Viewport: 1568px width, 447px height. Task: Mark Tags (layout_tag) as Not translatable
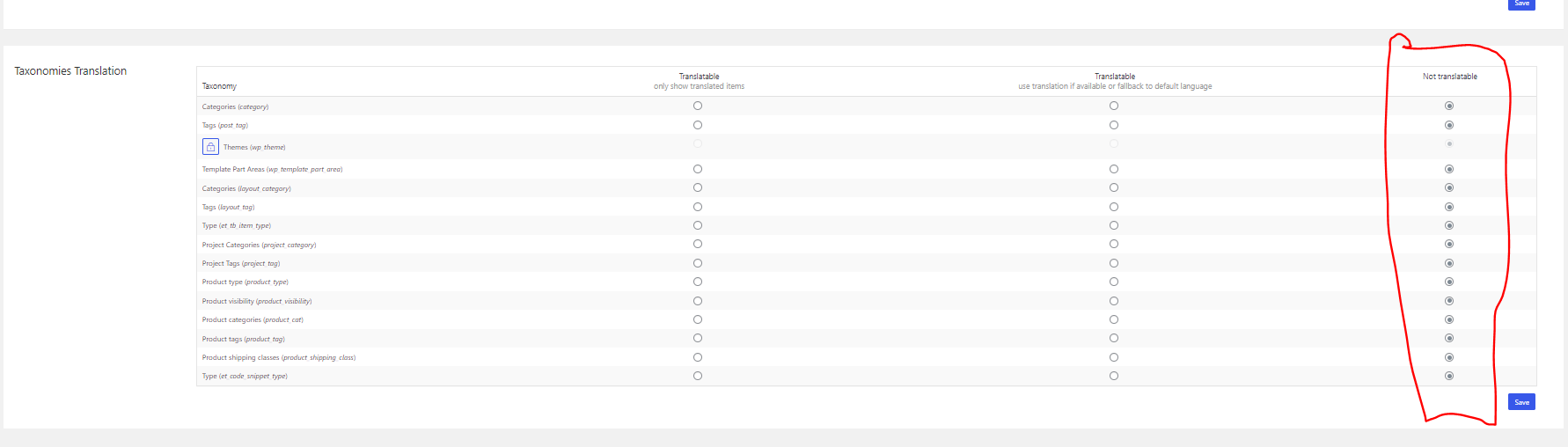coord(1449,207)
